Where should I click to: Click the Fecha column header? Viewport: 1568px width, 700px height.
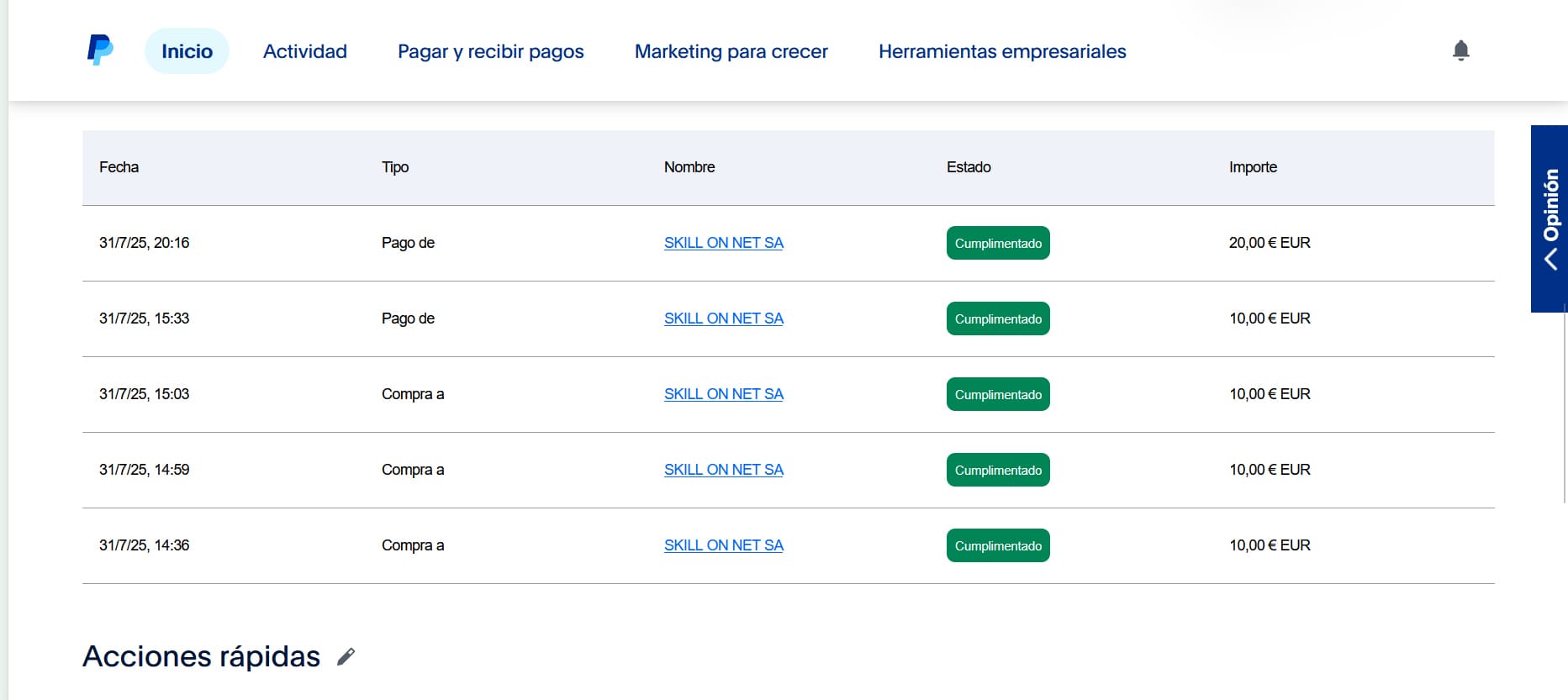[119, 167]
